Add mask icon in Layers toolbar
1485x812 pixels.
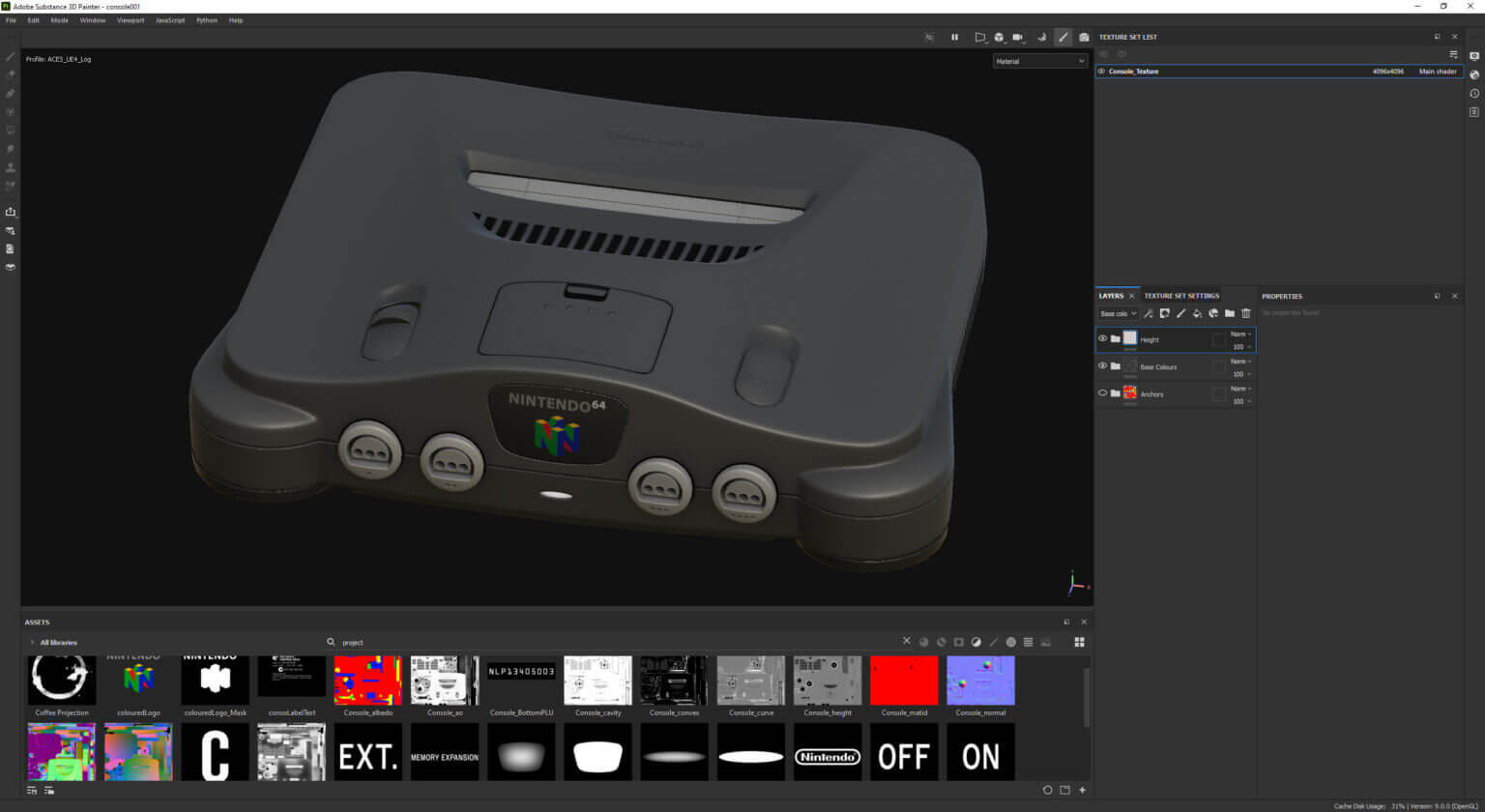point(1165,313)
